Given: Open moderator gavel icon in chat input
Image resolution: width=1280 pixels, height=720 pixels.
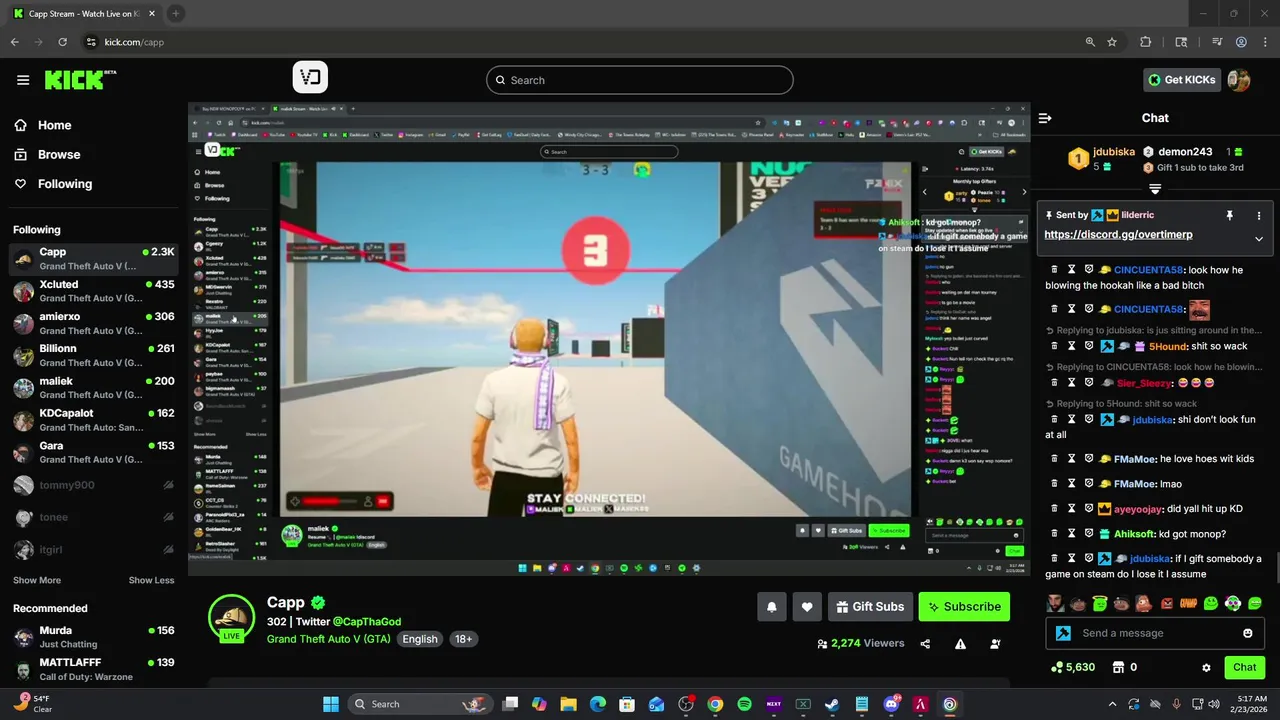Looking at the screenshot, I should (1063, 633).
